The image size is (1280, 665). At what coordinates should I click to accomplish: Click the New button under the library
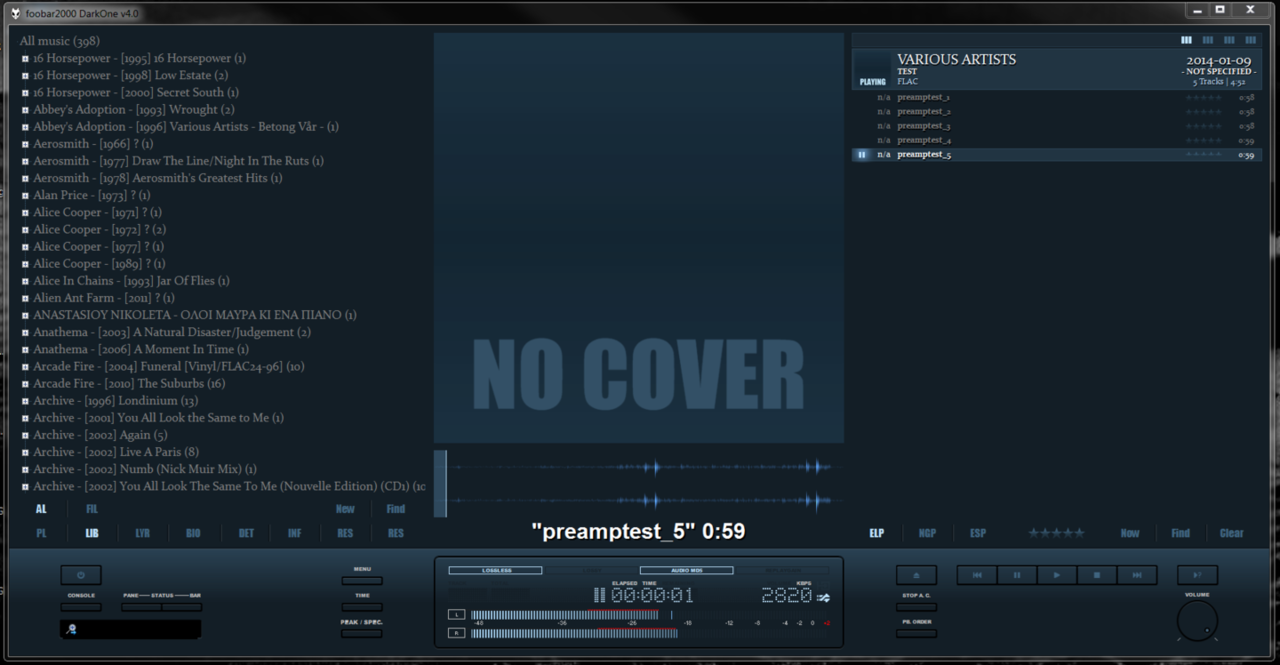pyautogui.click(x=345, y=509)
